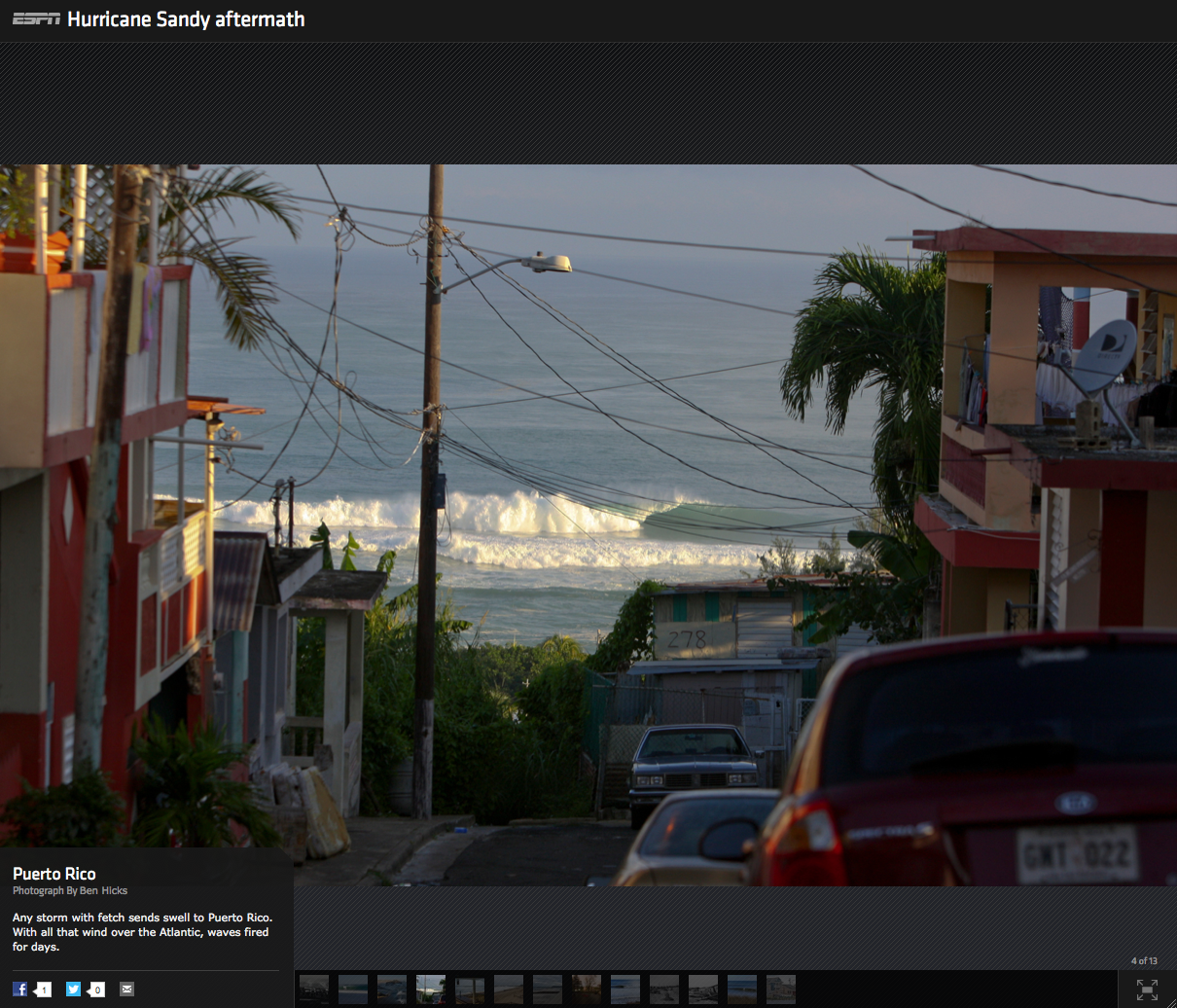View the sixth thumbnail photo
1177x1008 pixels.
[x=509, y=990]
